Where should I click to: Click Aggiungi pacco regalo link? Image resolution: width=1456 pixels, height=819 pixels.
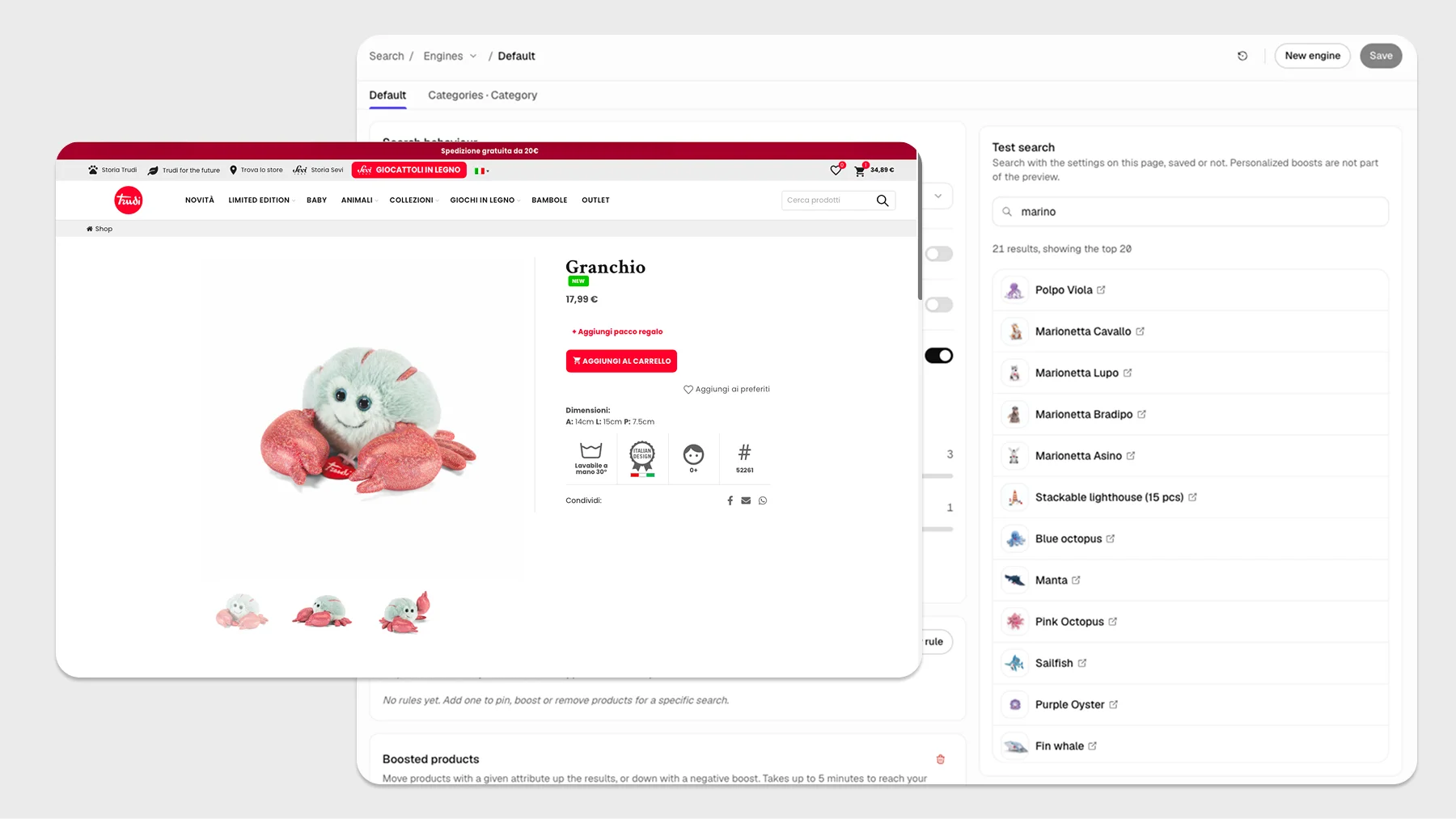(x=617, y=331)
